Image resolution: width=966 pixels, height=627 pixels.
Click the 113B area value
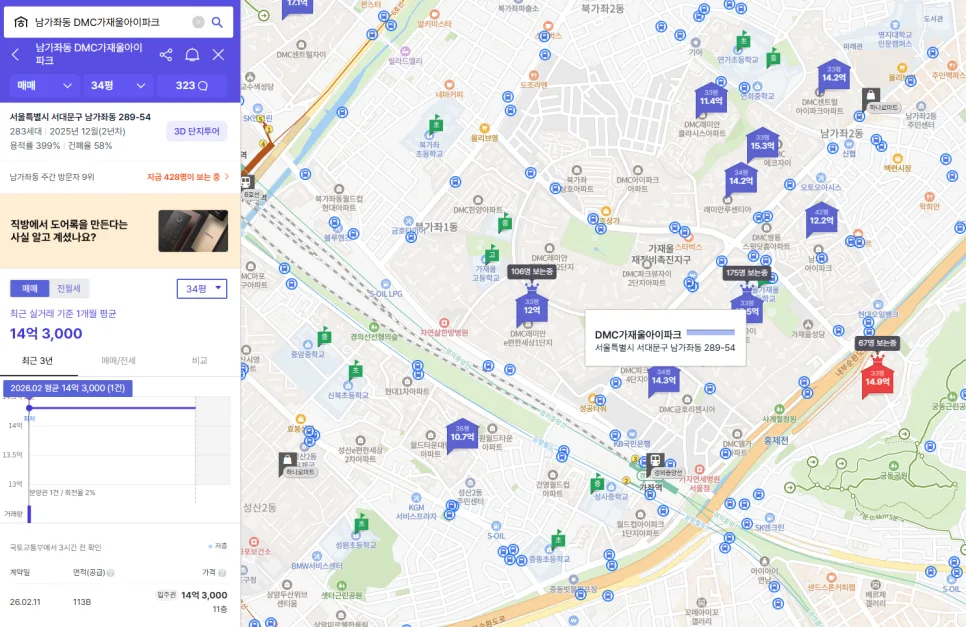(x=82, y=602)
